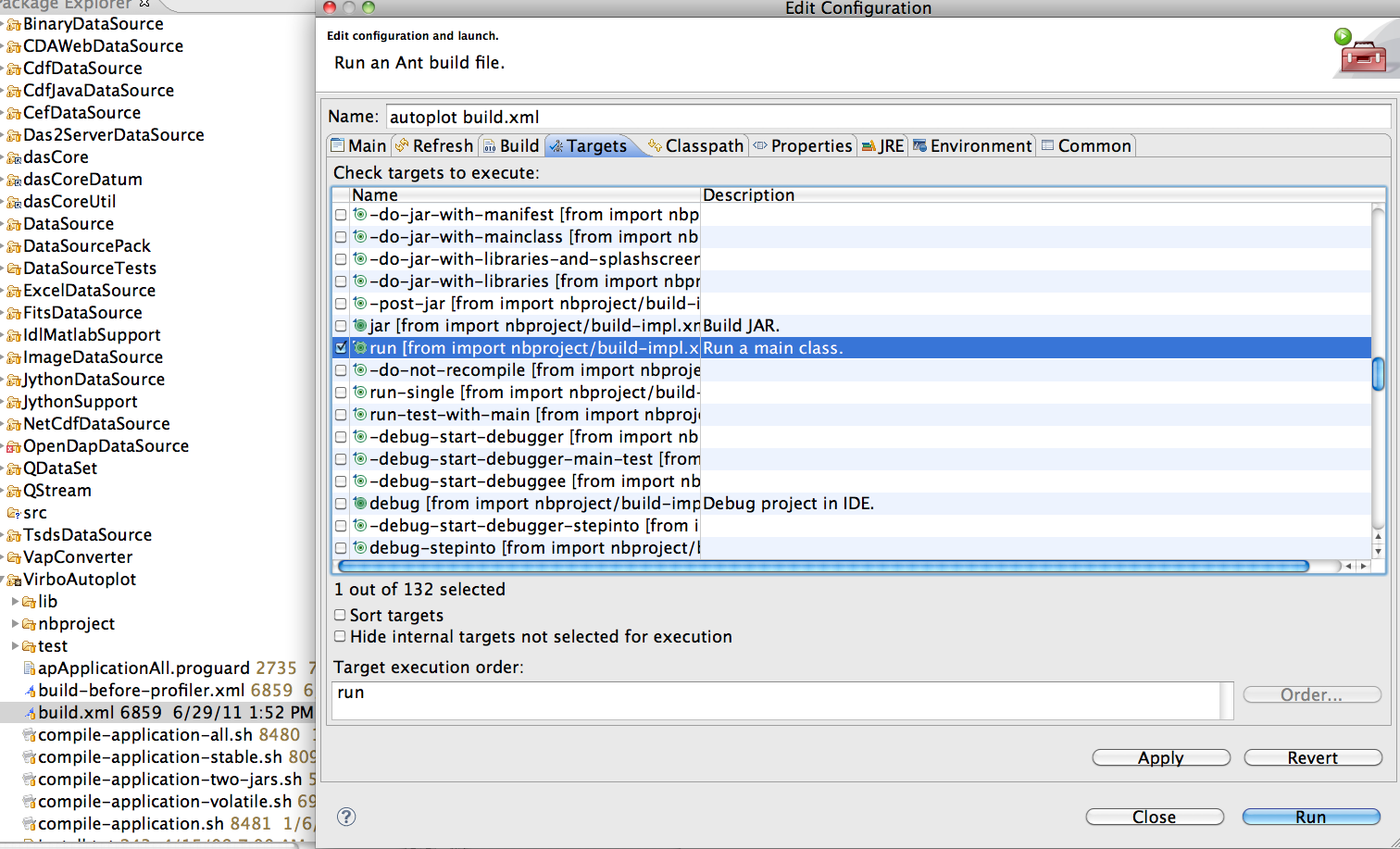Expand the lib folder in VirboAutoplot
Screen dimensions: 1400x849
15,602
